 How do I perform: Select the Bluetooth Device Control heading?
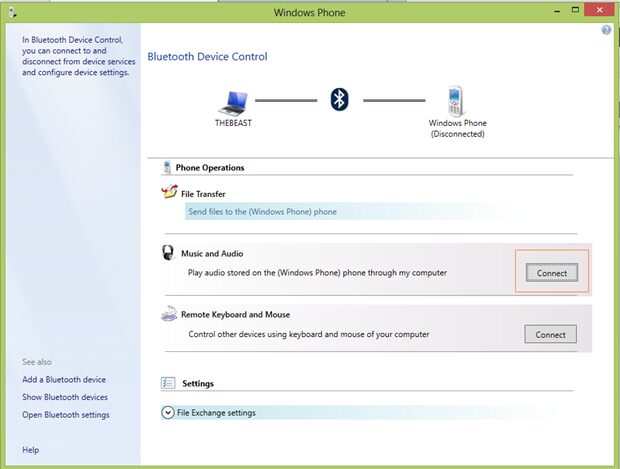tap(207, 57)
